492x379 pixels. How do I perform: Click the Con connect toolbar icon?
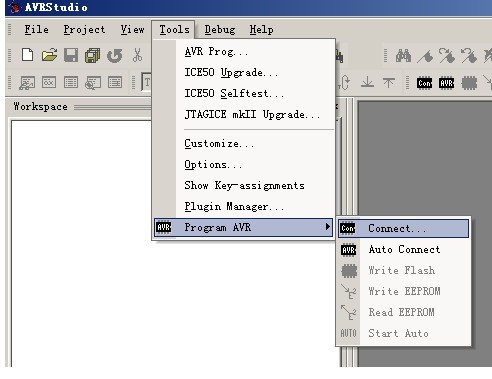click(424, 83)
